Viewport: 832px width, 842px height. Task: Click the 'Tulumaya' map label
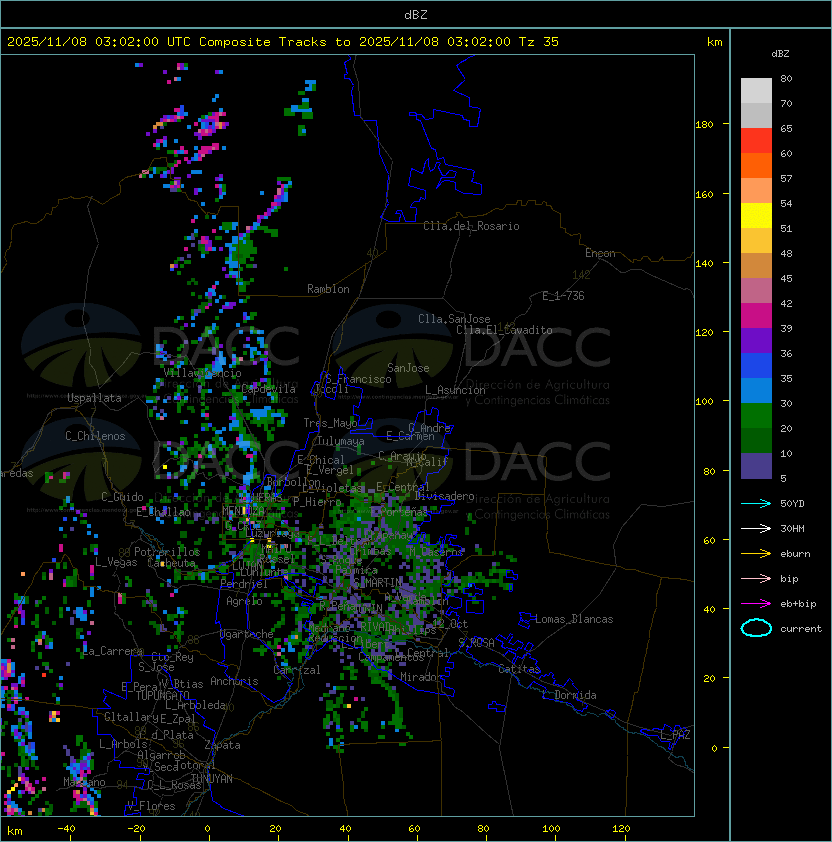(x=341, y=441)
